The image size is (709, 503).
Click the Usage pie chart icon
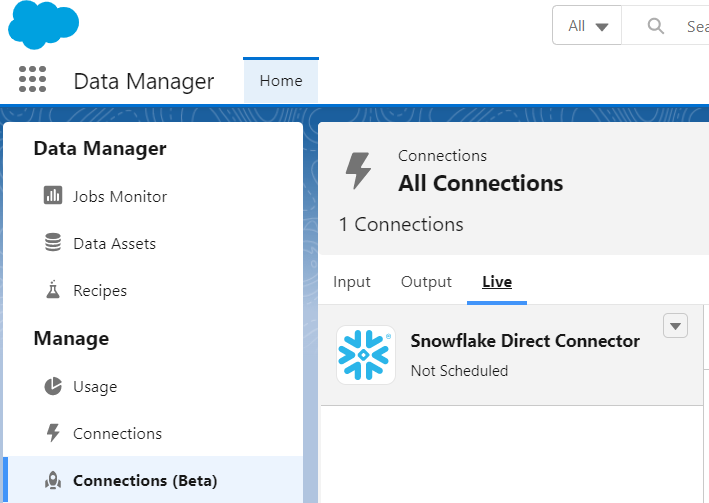coord(53,386)
